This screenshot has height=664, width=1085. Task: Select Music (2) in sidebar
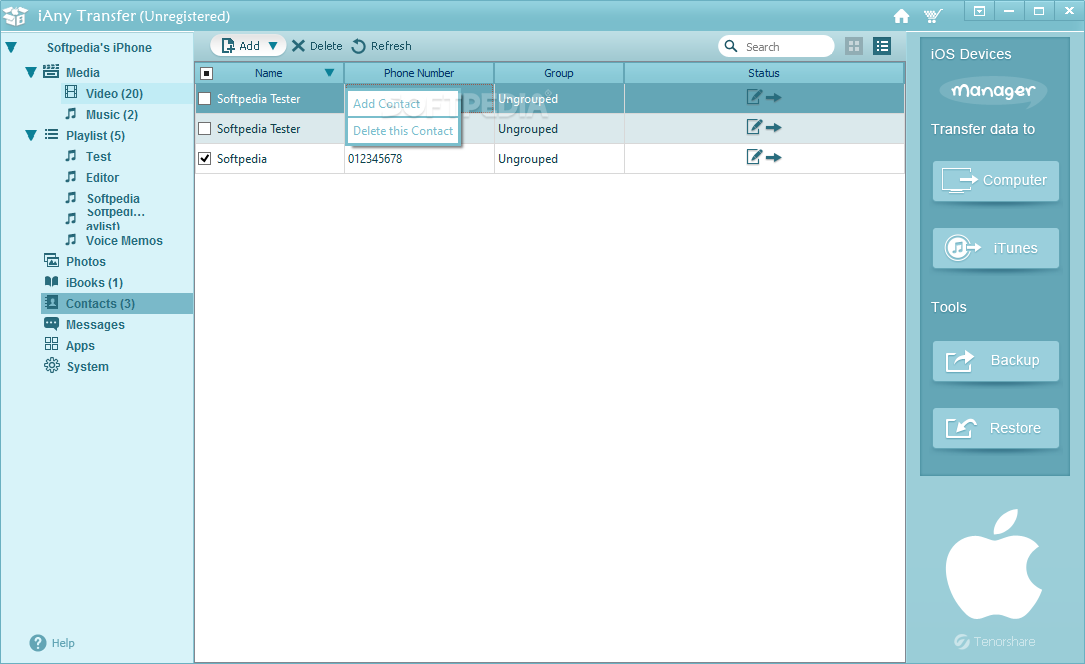pyautogui.click(x=111, y=115)
